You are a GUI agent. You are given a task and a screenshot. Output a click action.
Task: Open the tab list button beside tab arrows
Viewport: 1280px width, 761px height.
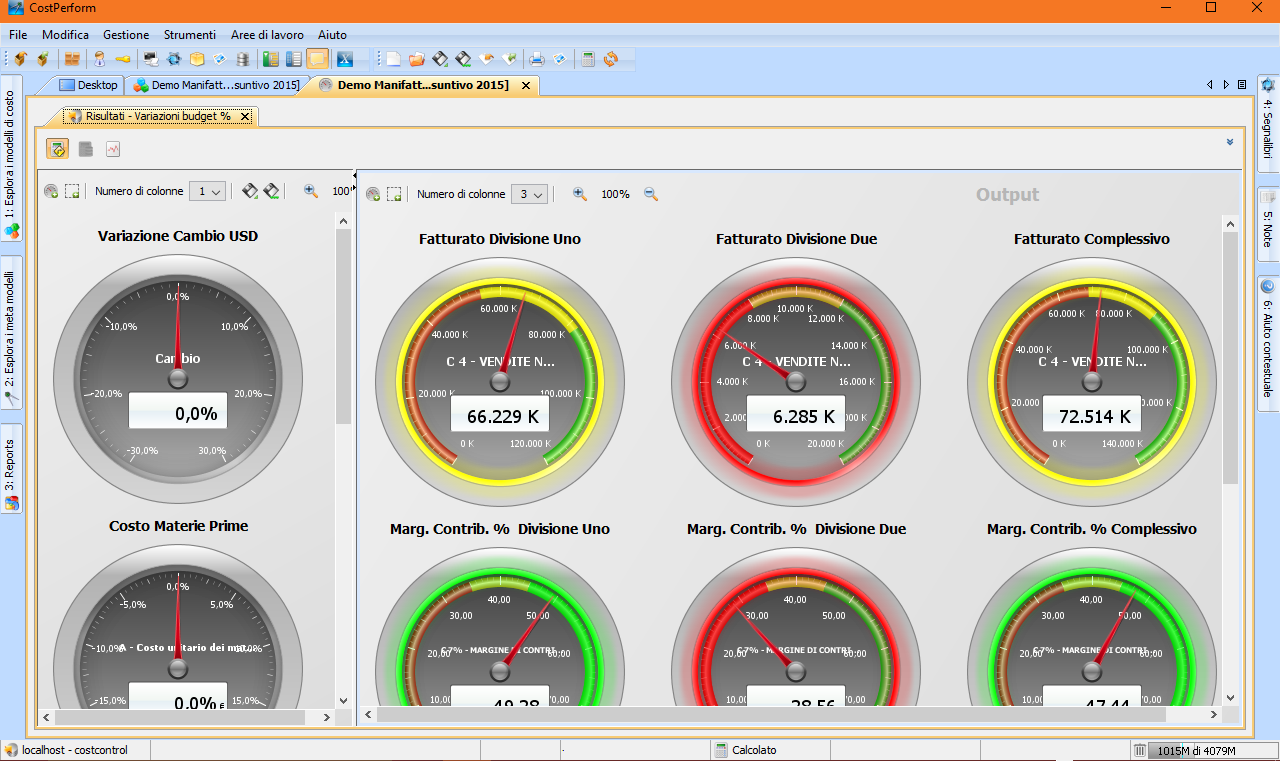pos(1242,85)
